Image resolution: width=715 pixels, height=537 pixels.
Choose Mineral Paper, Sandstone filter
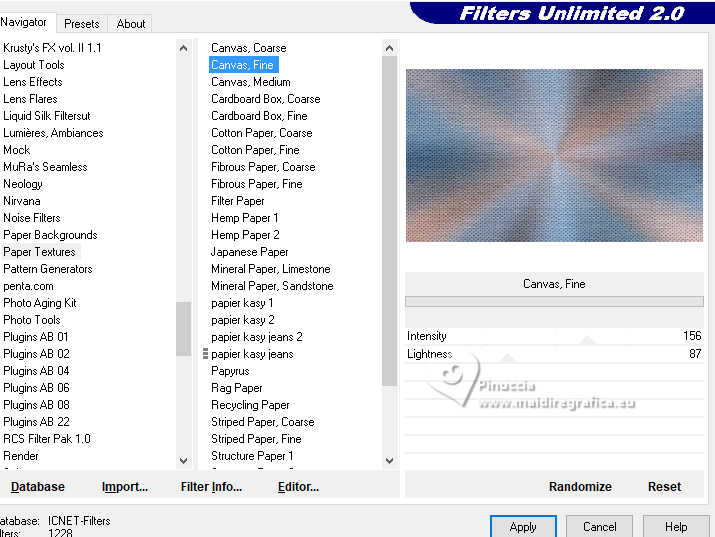coord(272,286)
